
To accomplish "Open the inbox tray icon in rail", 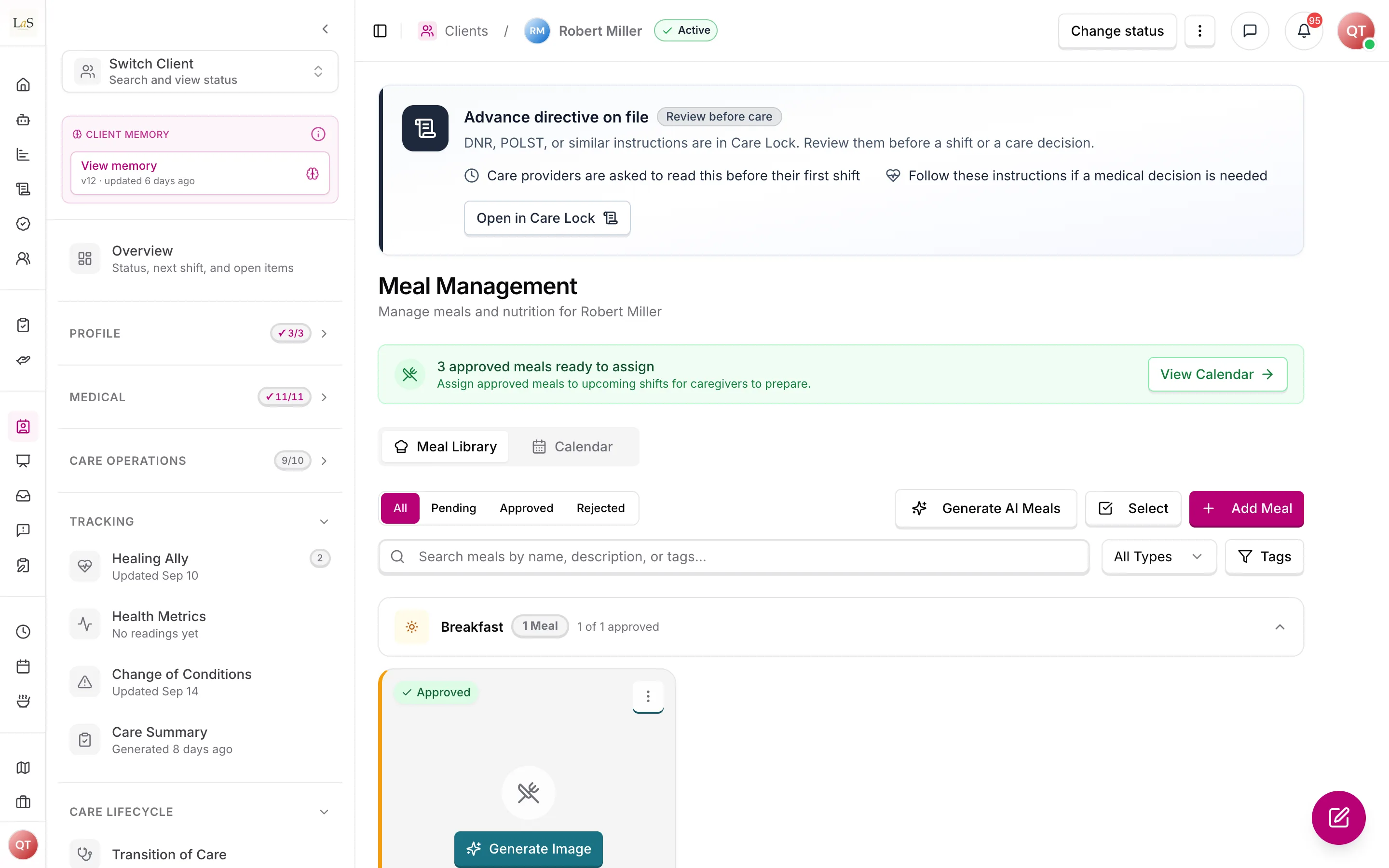I will (x=23, y=495).
